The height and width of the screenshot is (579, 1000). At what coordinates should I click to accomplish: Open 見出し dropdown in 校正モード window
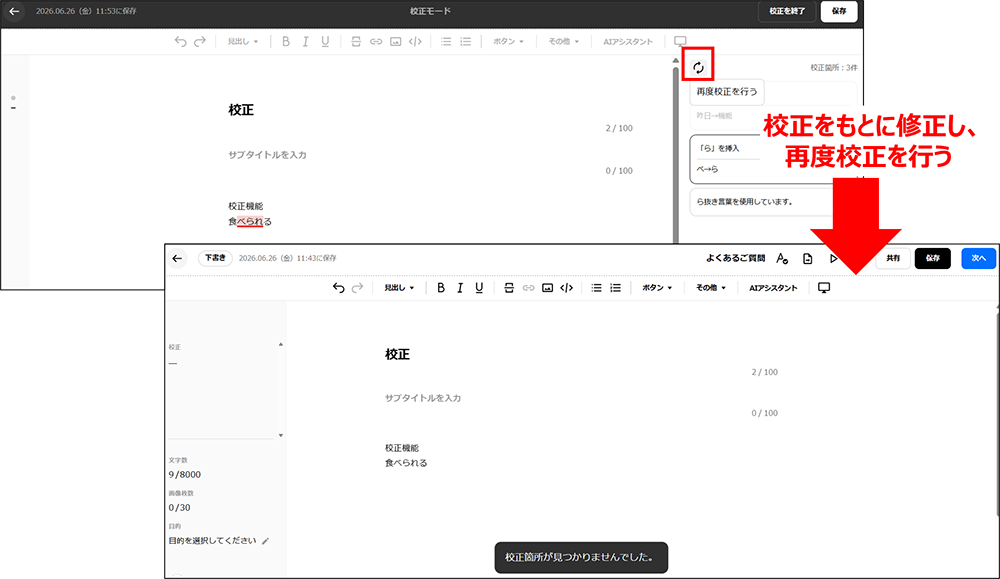tap(243, 41)
